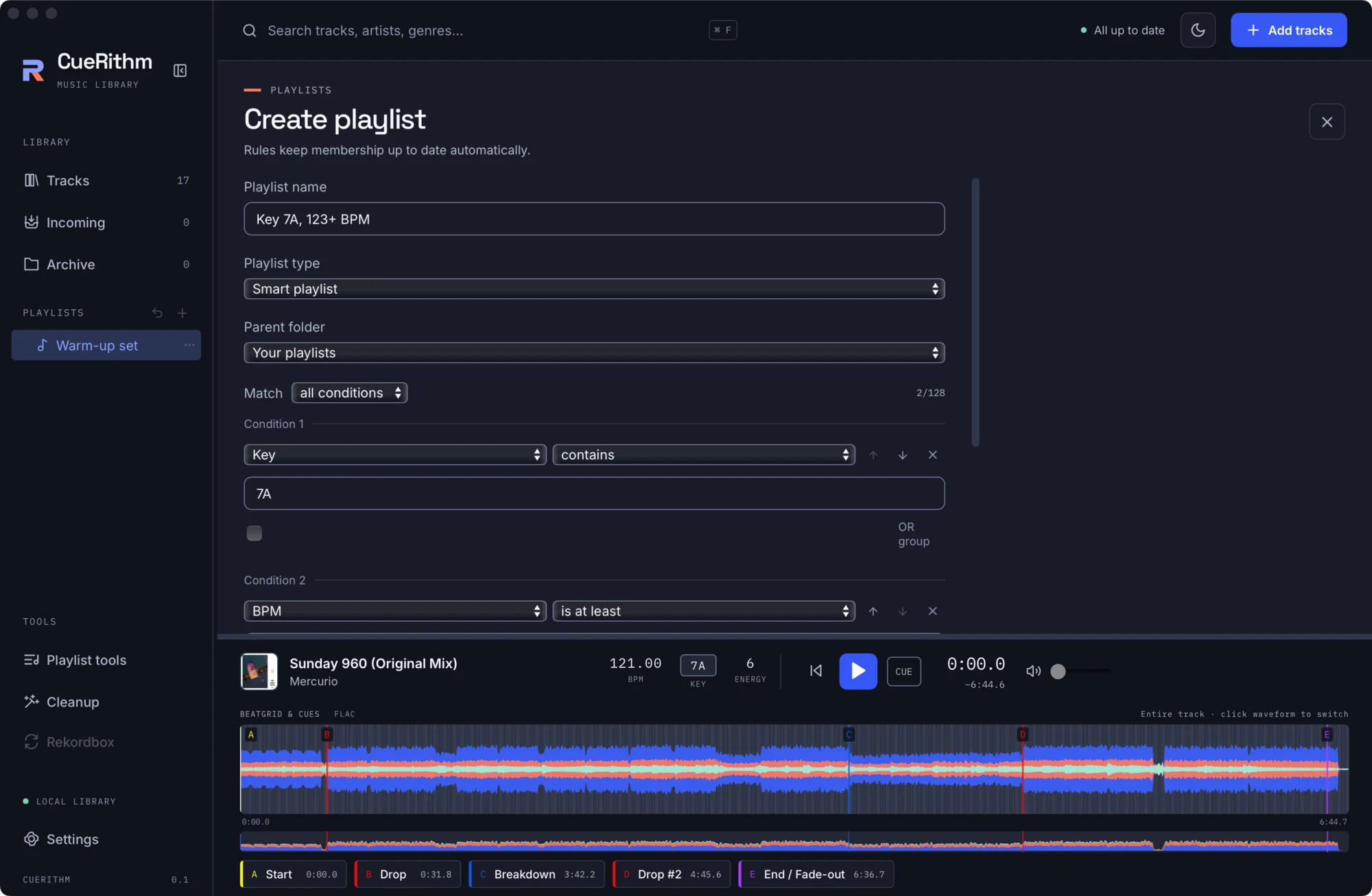Skip to track start button
1372x896 pixels.
816,671
